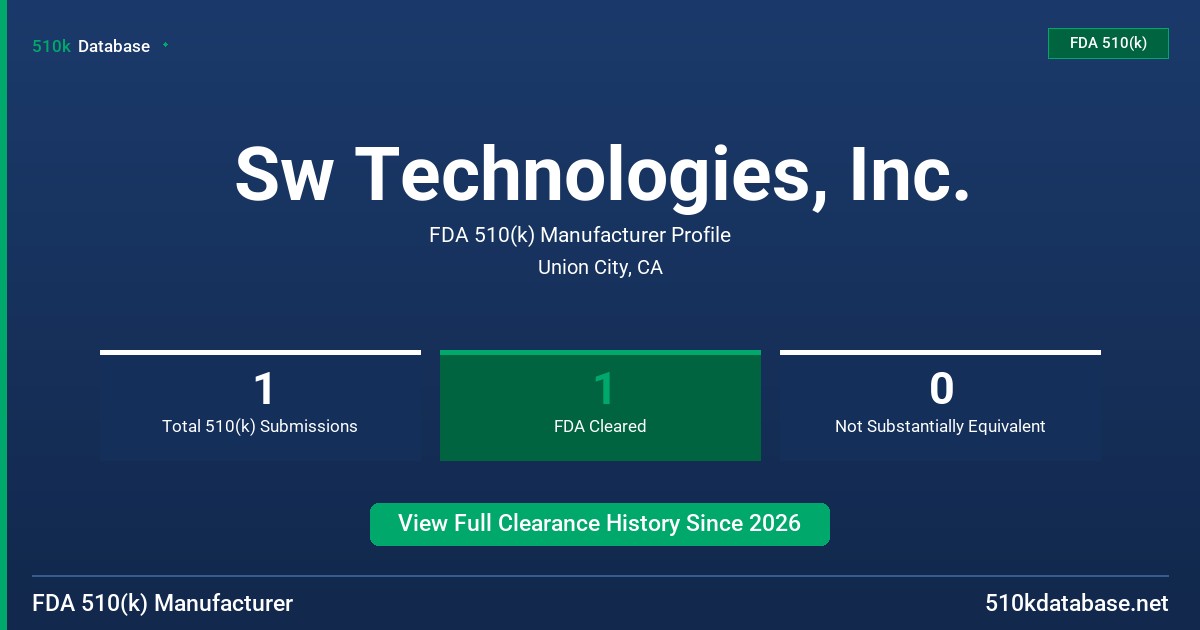Open the 510kdatabase.net footer link
The height and width of the screenshot is (630, 1200).
1077,604
